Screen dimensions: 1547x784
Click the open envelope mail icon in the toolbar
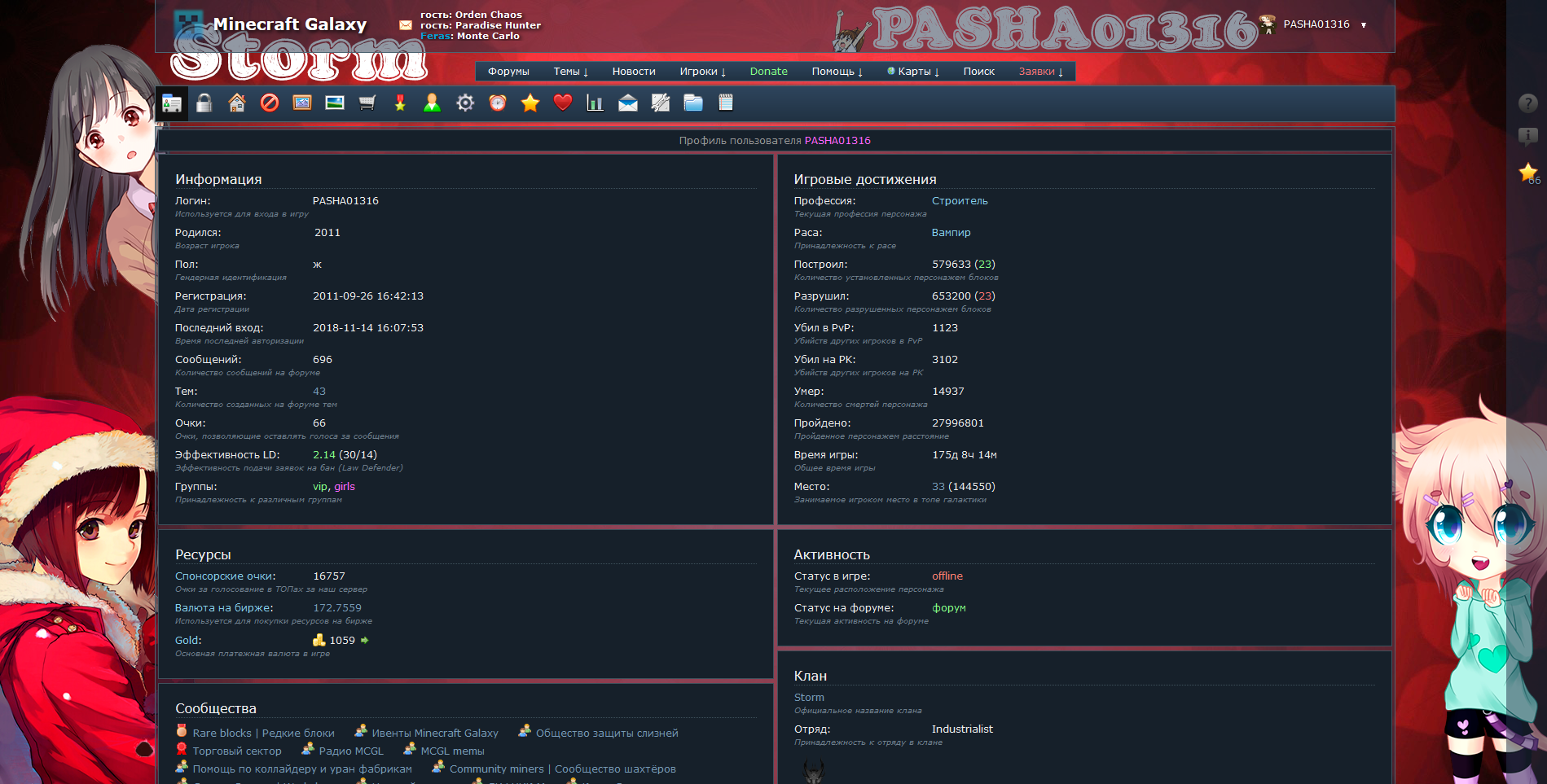tap(628, 103)
